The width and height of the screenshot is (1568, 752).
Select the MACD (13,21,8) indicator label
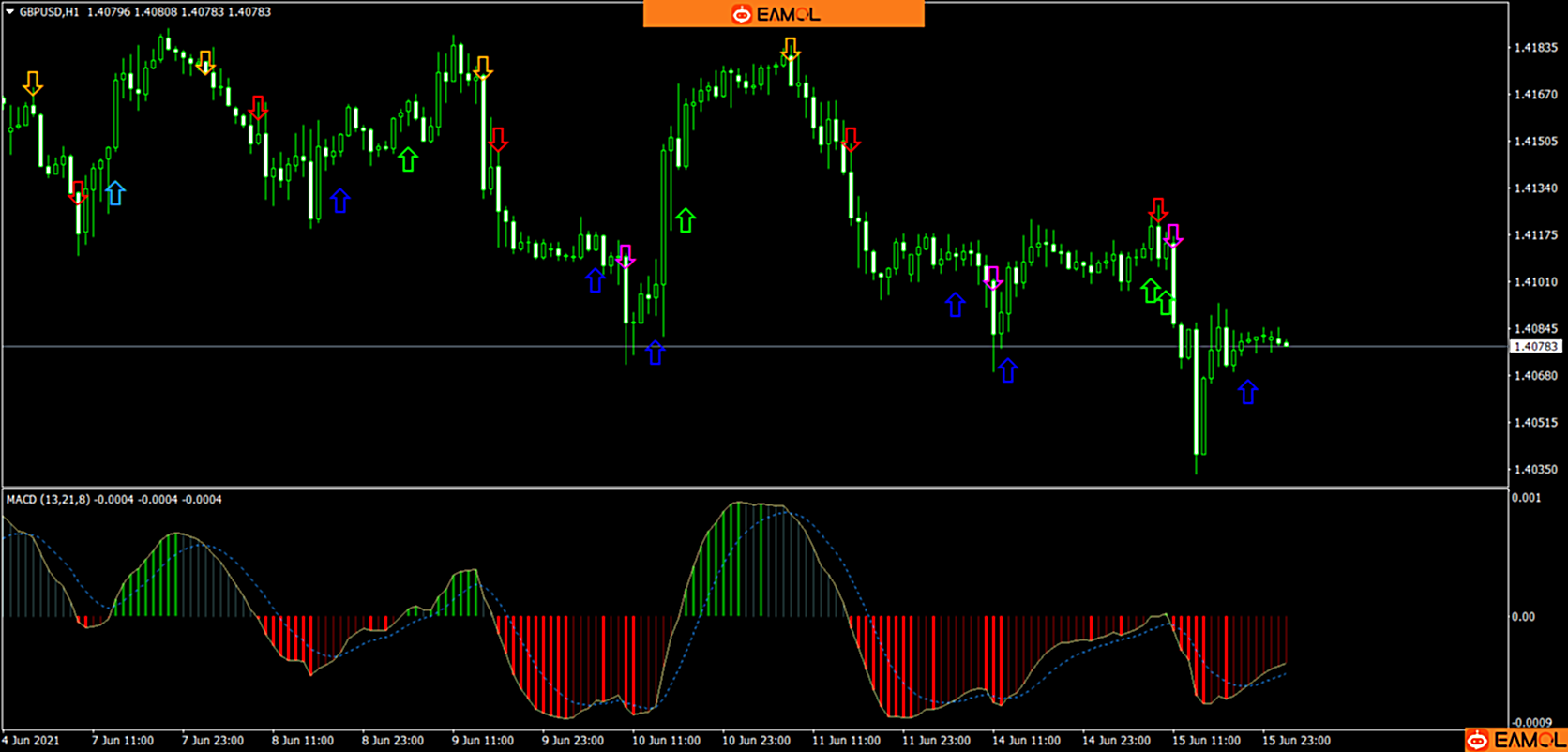point(48,500)
